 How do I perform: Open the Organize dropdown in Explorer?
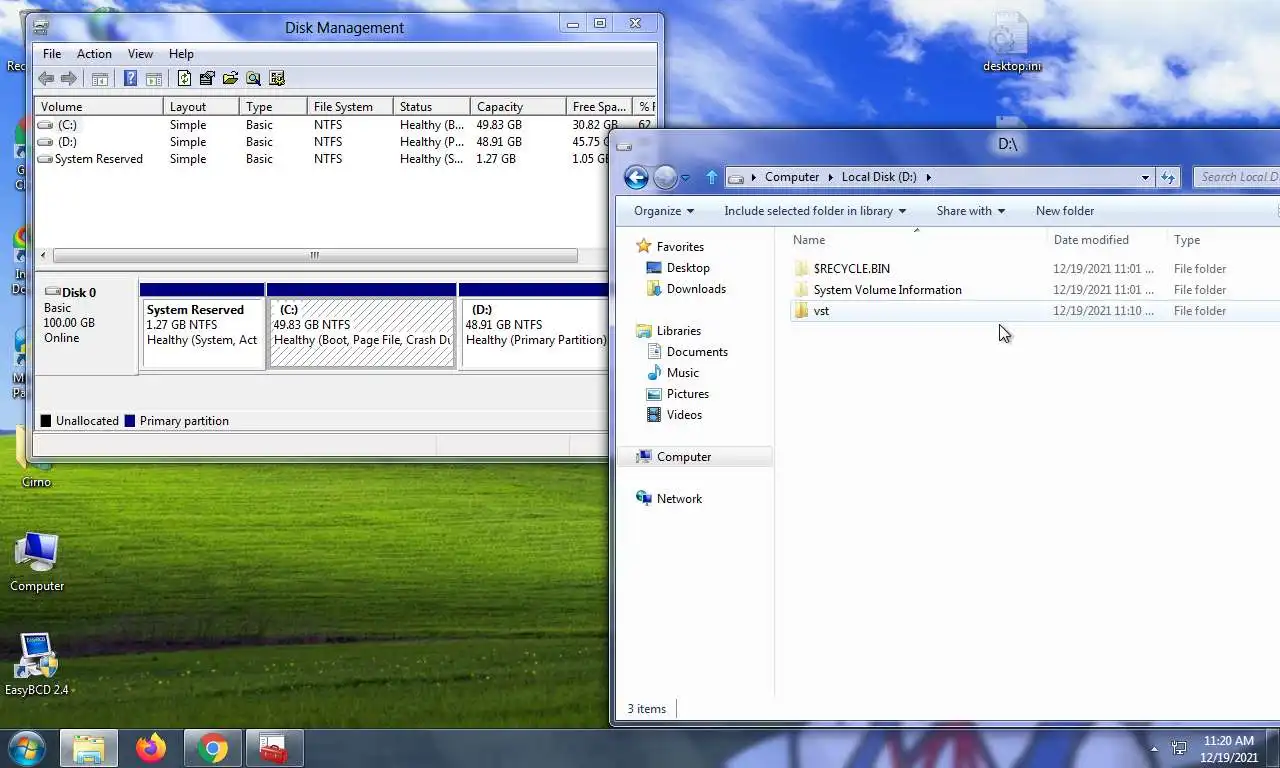click(664, 211)
